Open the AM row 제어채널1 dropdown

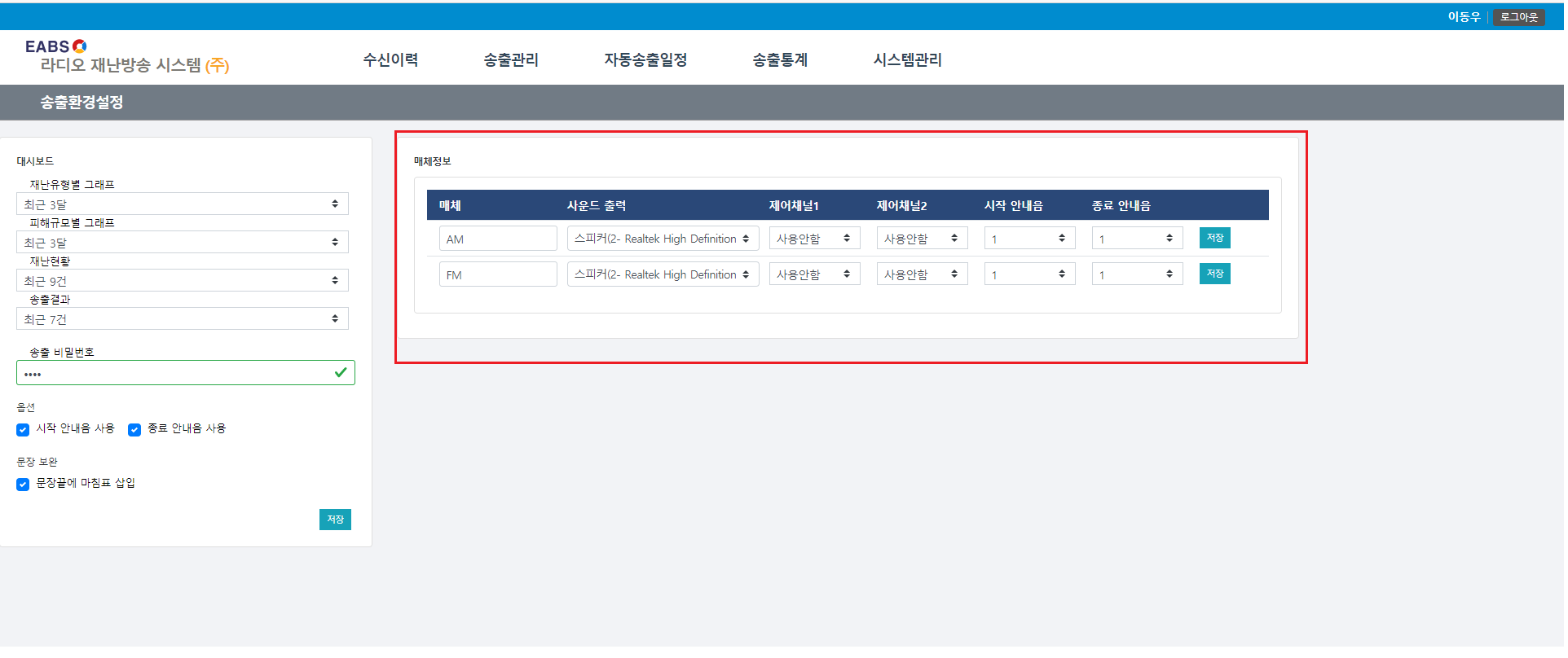point(815,239)
